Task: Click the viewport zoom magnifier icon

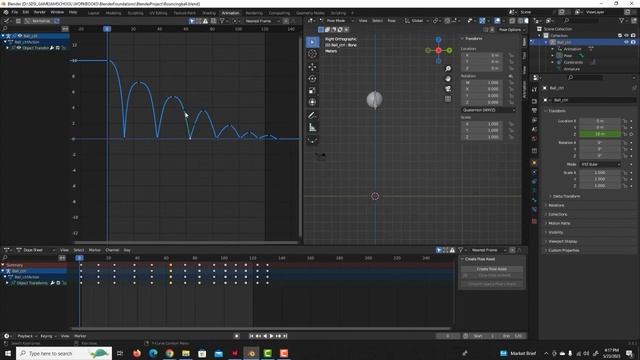Action: coord(448,69)
